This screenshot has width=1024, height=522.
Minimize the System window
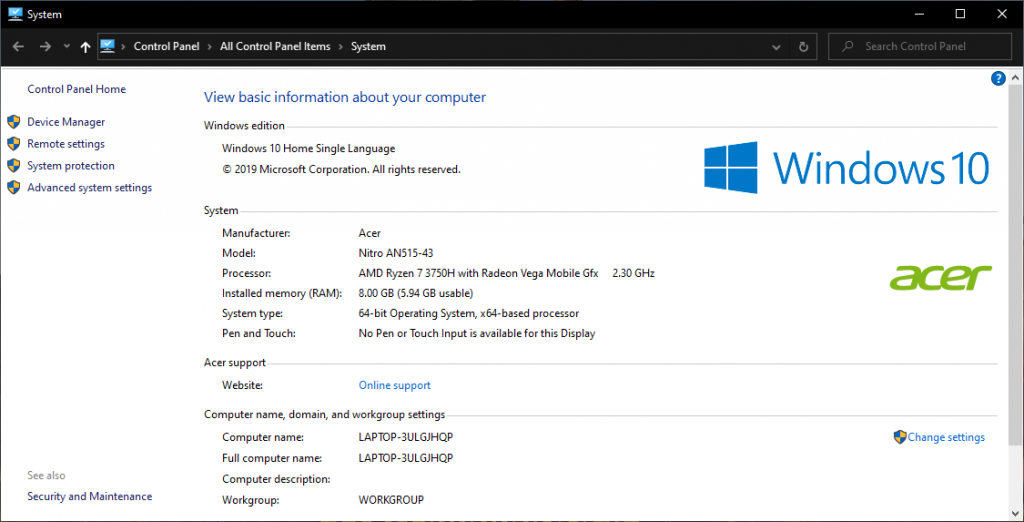click(x=920, y=14)
